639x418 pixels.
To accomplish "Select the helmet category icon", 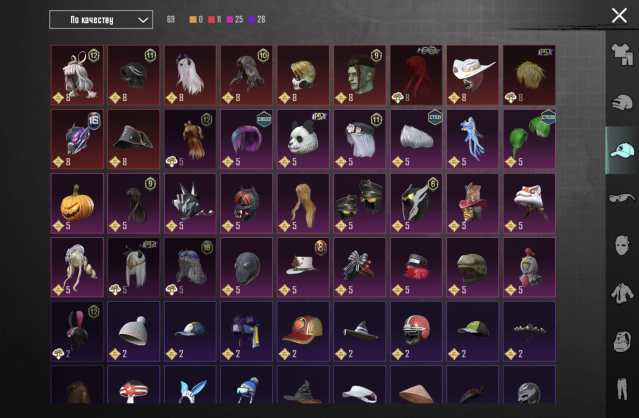I will pyautogui.click(x=622, y=102).
